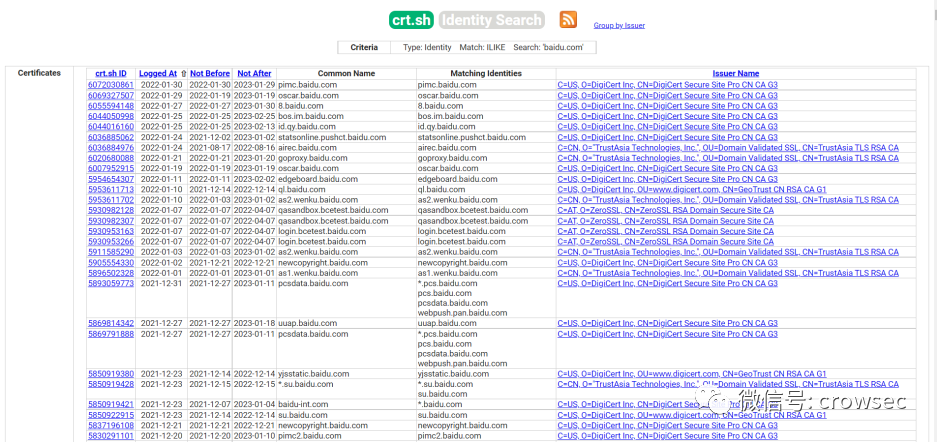
Task: Select the Matching Identities column header
Action: [x=486, y=73]
